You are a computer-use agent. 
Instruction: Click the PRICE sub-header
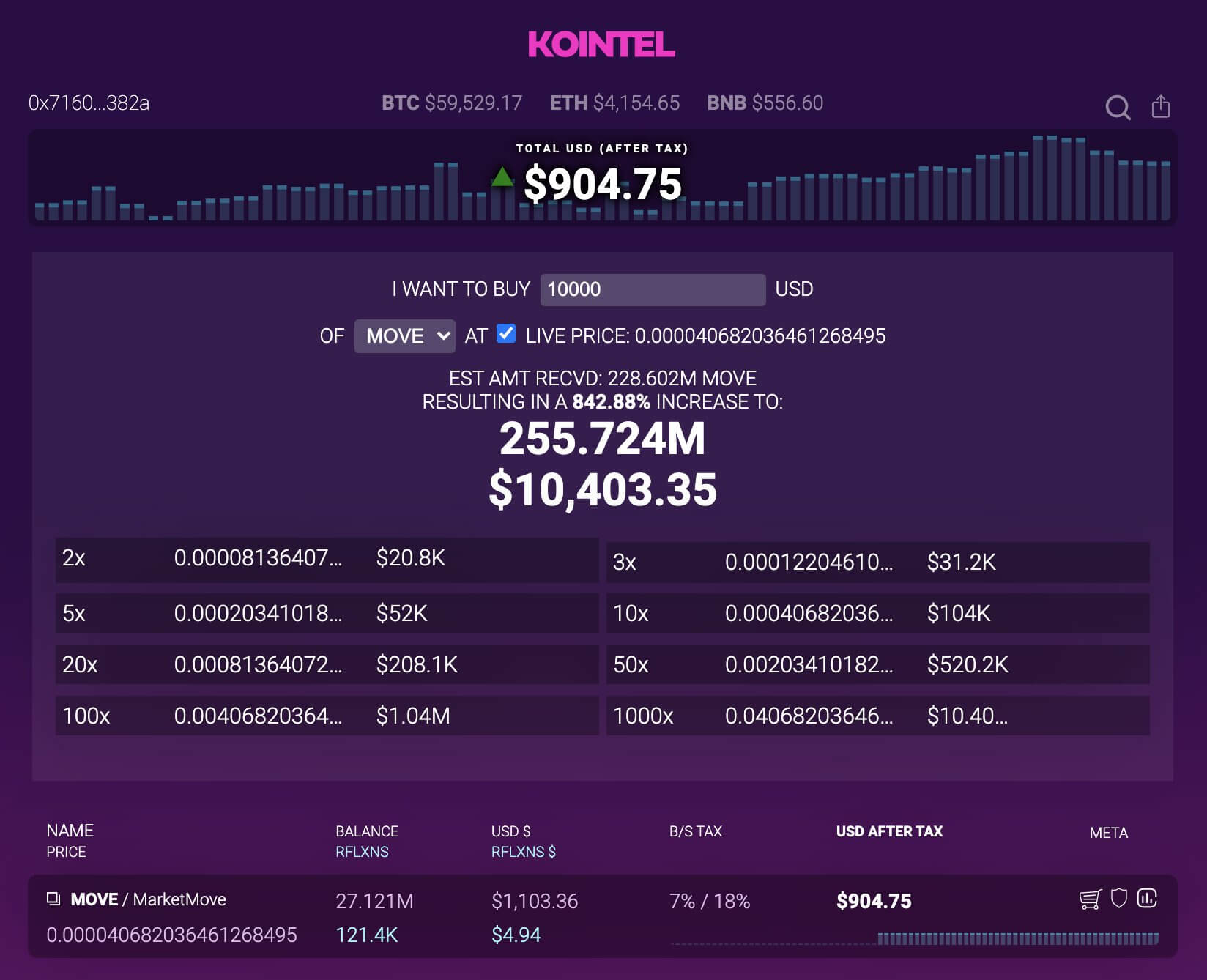tap(66, 852)
